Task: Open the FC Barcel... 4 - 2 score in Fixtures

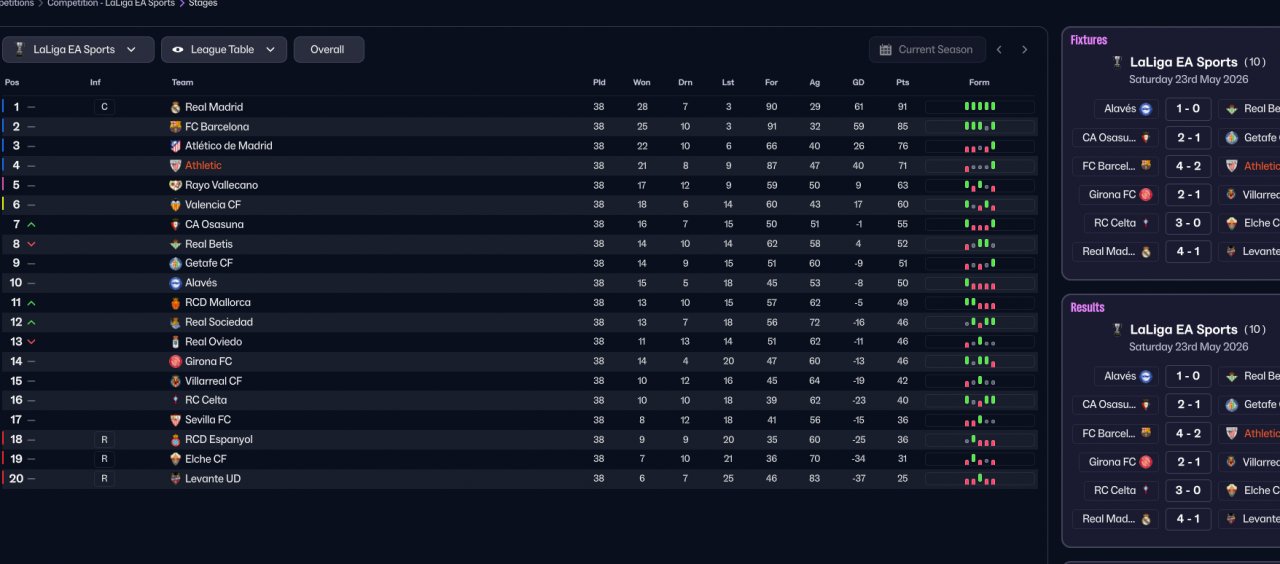Action: [x=1188, y=166]
